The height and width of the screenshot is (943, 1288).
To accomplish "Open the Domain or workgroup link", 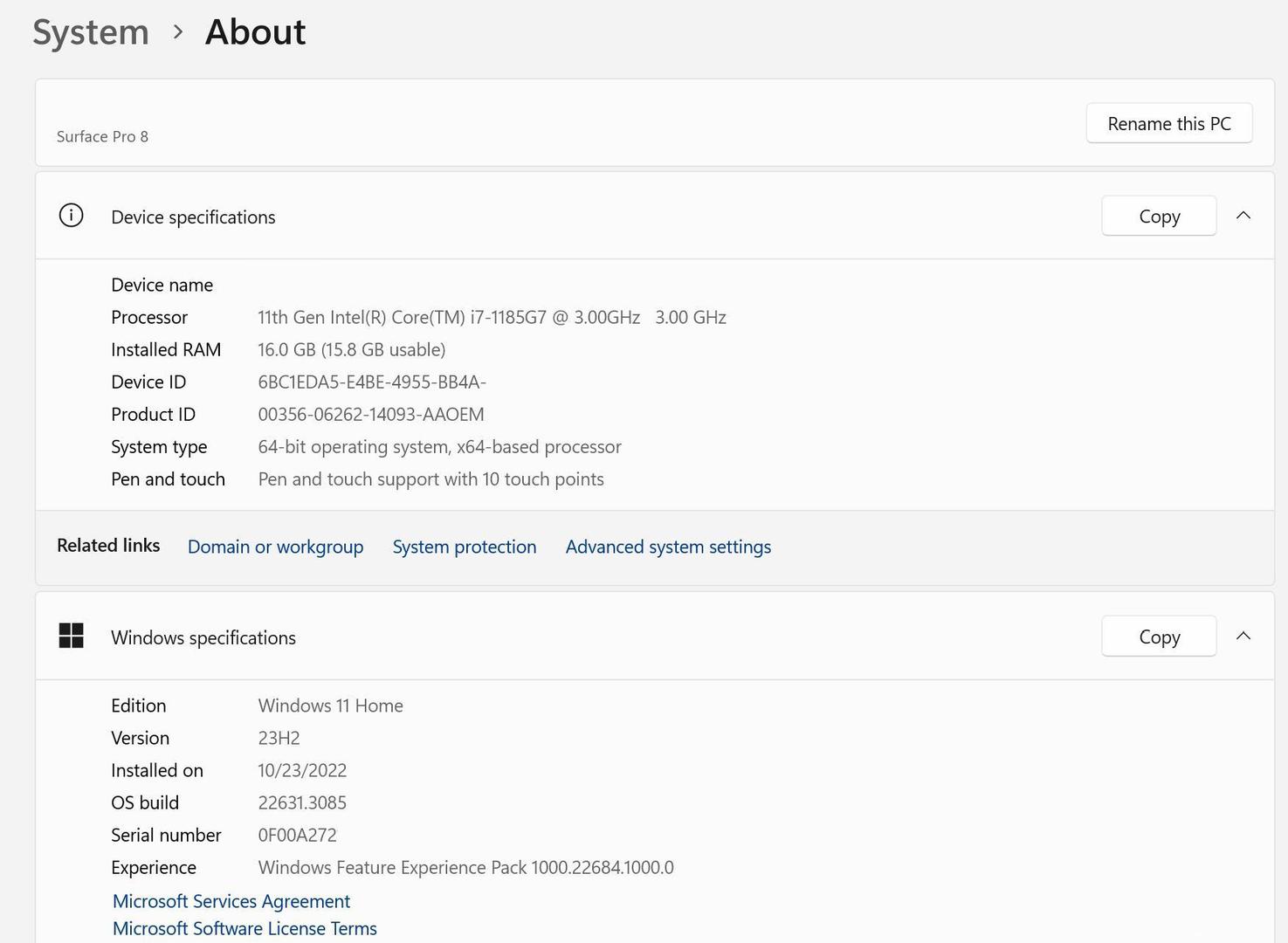I will [x=275, y=547].
